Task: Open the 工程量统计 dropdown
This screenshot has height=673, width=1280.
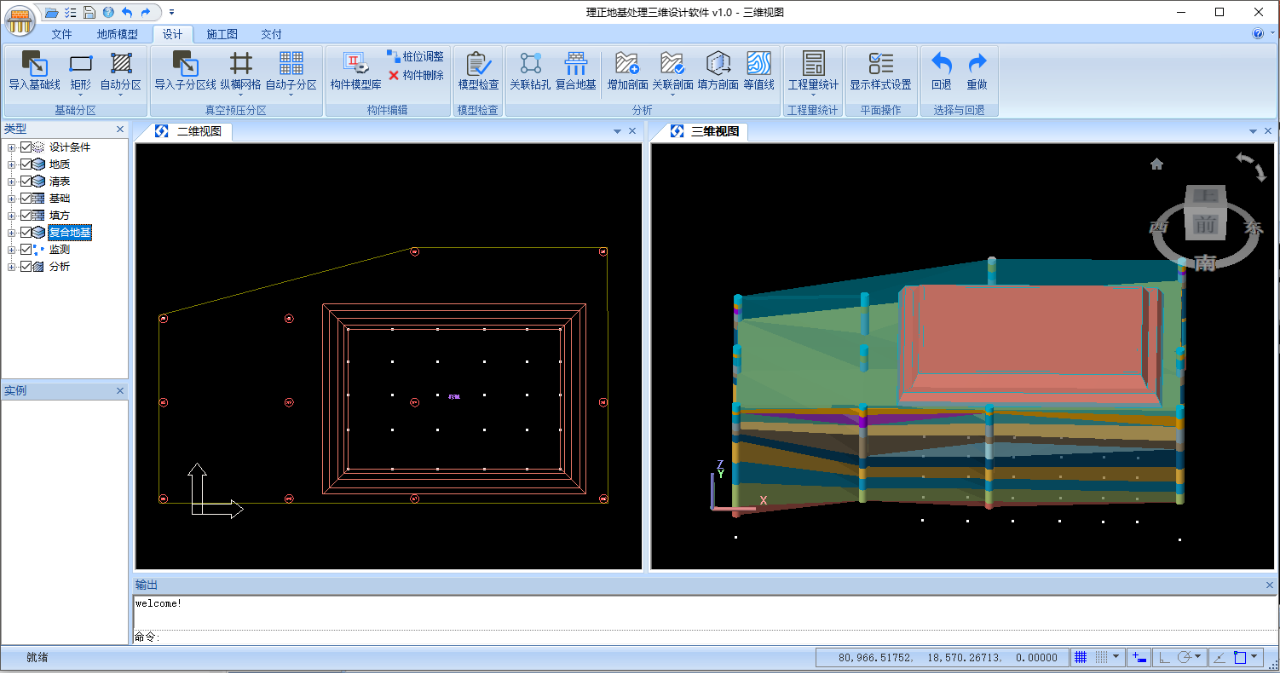Action: [813, 95]
